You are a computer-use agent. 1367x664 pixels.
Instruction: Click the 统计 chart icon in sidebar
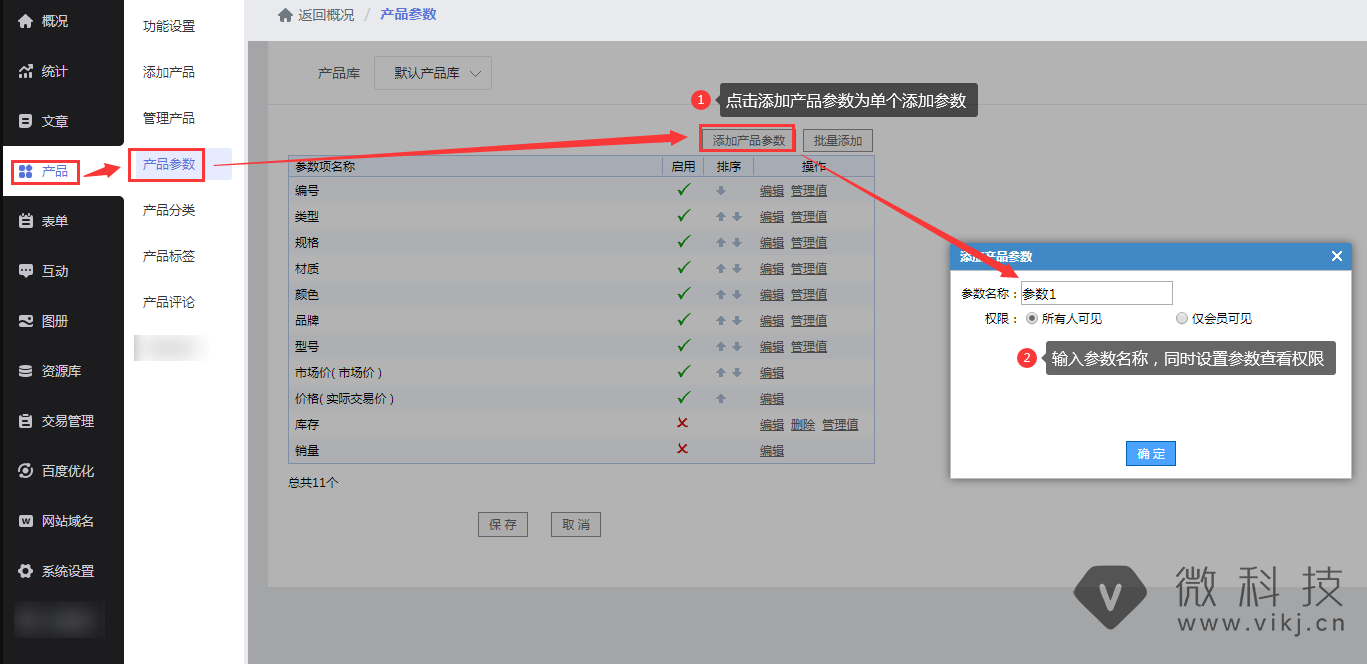coord(26,71)
